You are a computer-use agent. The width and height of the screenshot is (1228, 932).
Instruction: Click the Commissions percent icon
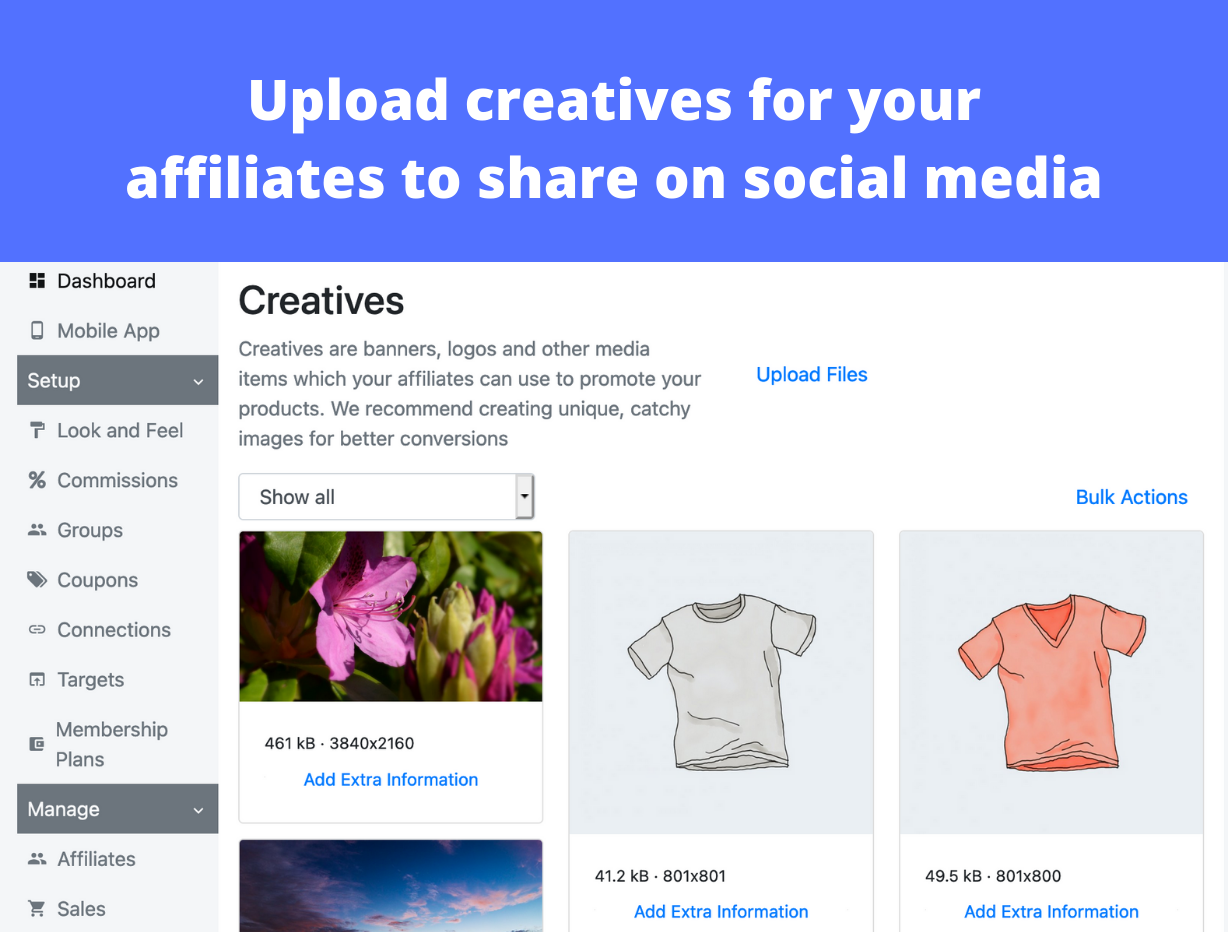coord(37,480)
